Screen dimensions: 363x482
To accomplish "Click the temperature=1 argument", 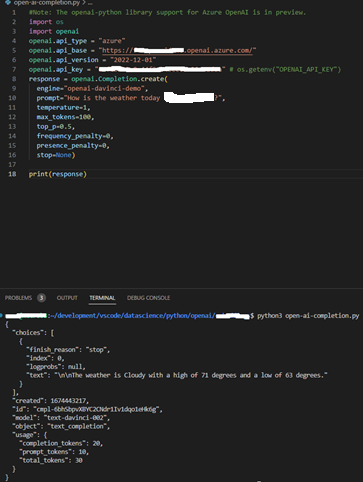I will (63, 107).
